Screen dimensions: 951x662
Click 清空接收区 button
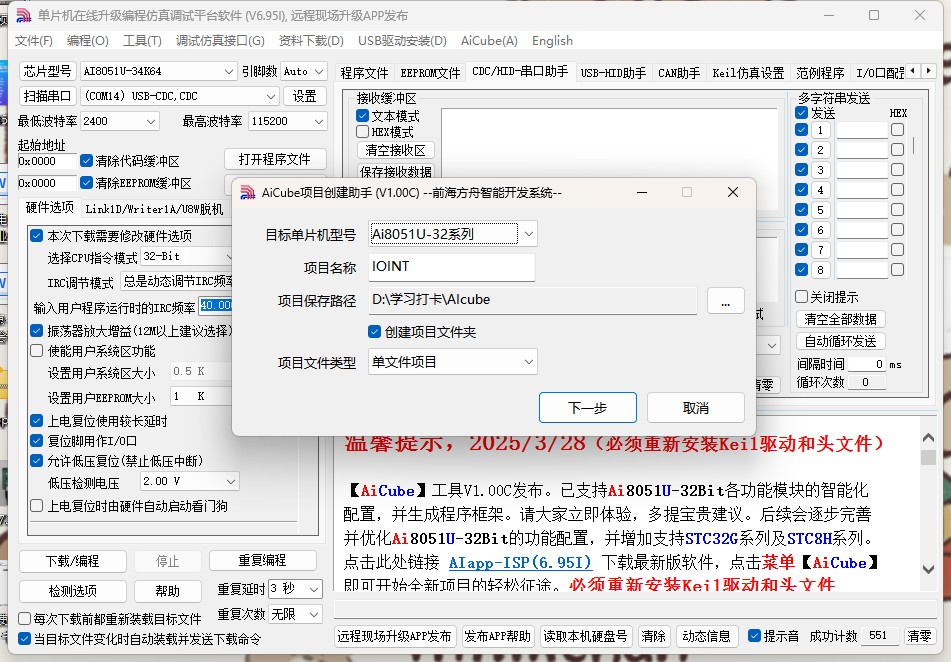[395, 150]
